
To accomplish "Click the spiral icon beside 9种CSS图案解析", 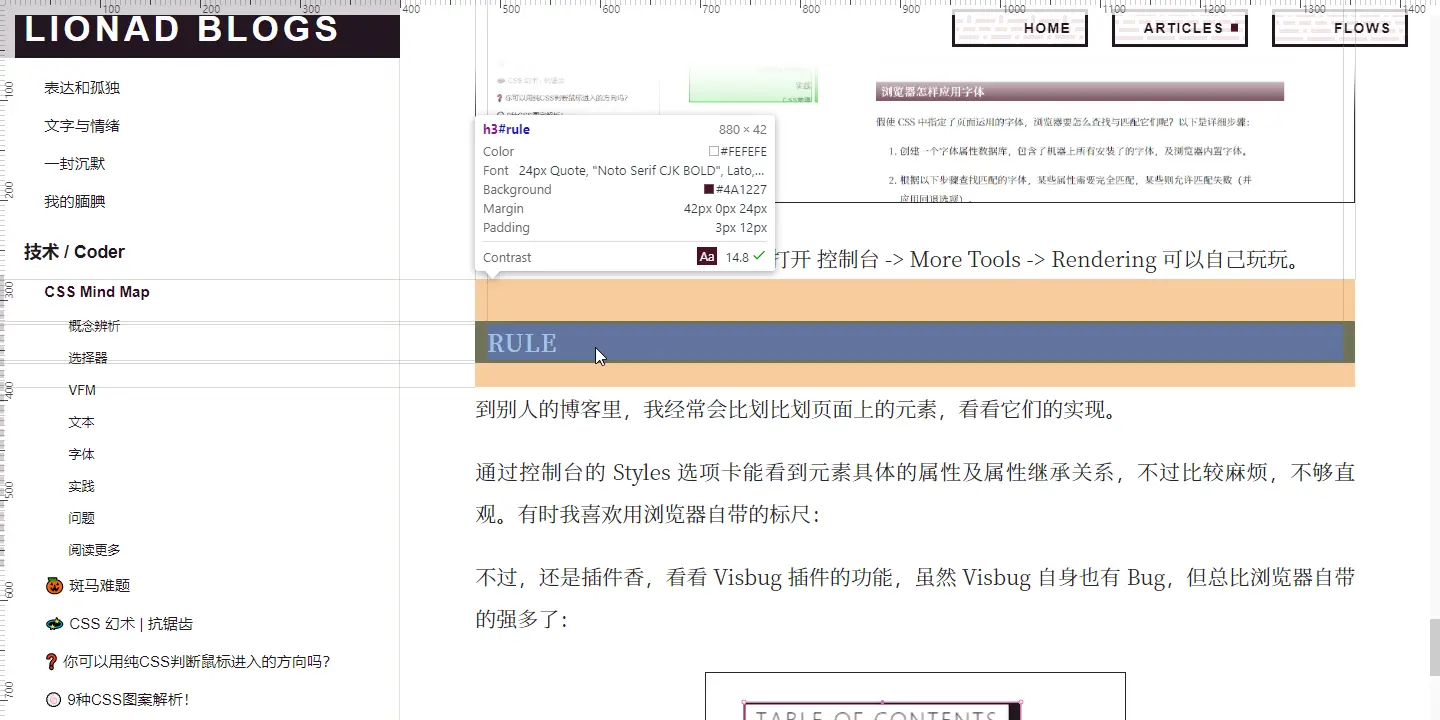I will 54,699.
